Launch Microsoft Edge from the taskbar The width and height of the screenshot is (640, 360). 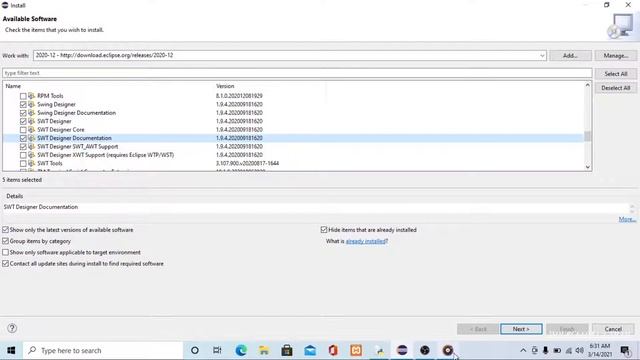pyautogui.click(x=241, y=350)
